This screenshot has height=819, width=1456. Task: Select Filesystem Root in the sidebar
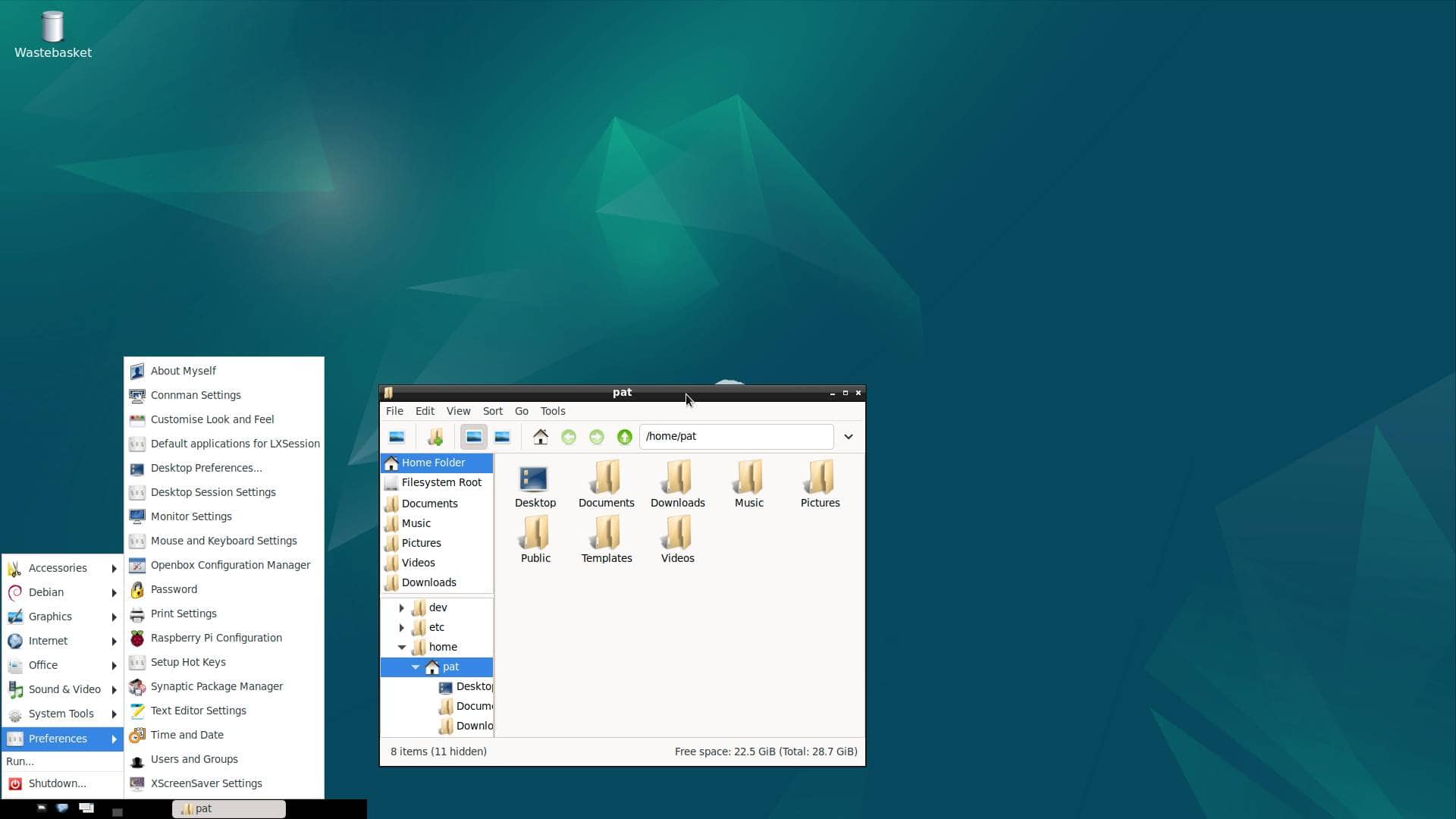pos(441,482)
